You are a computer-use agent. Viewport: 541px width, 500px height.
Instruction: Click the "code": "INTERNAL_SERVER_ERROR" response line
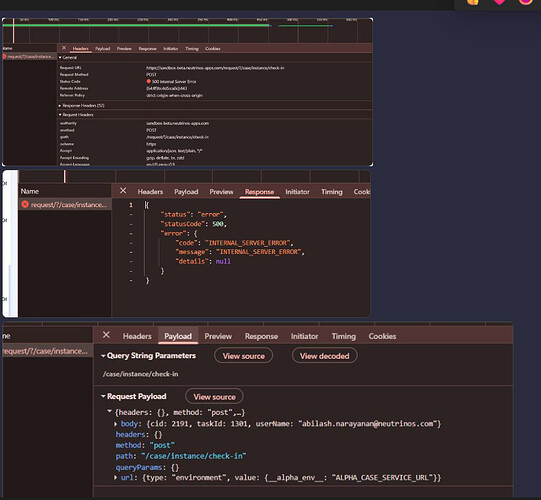[x=235, y=243]
